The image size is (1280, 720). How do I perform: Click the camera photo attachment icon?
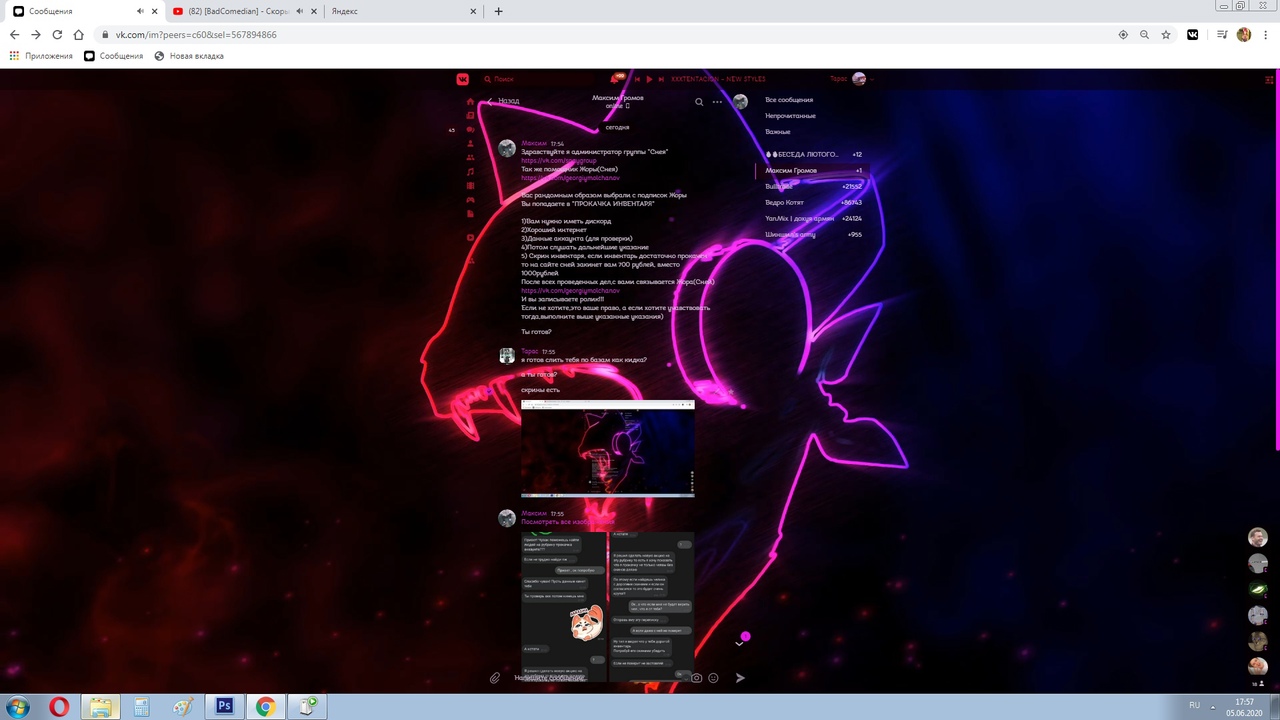click(x=697, y=678)
